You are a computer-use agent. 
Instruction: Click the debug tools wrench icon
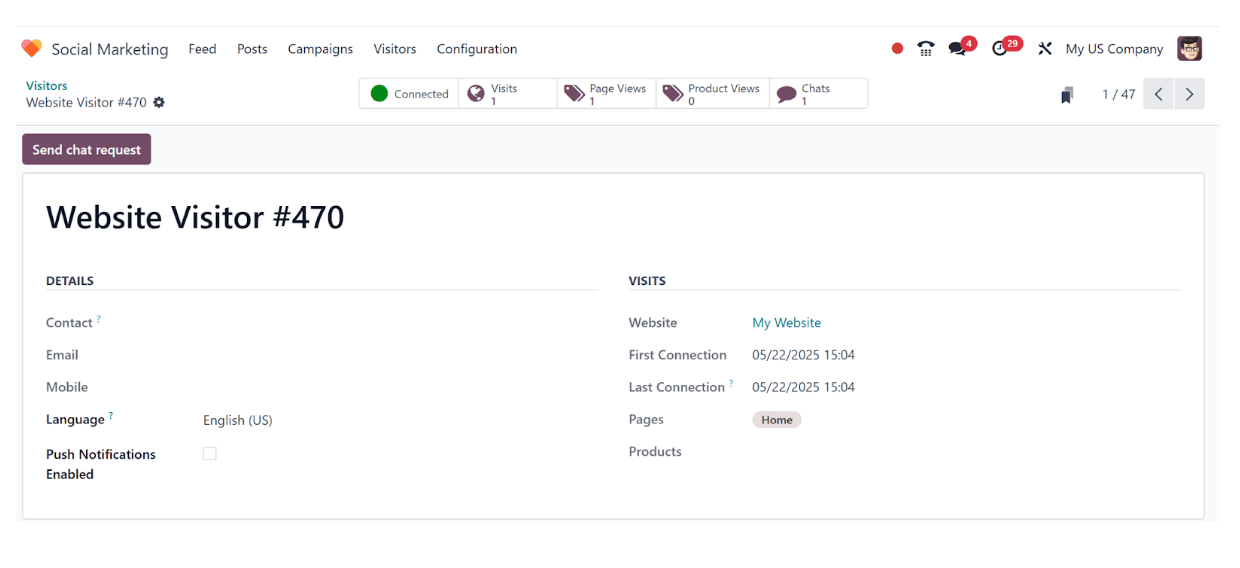pyautogui.click(x=1045, y=48)
